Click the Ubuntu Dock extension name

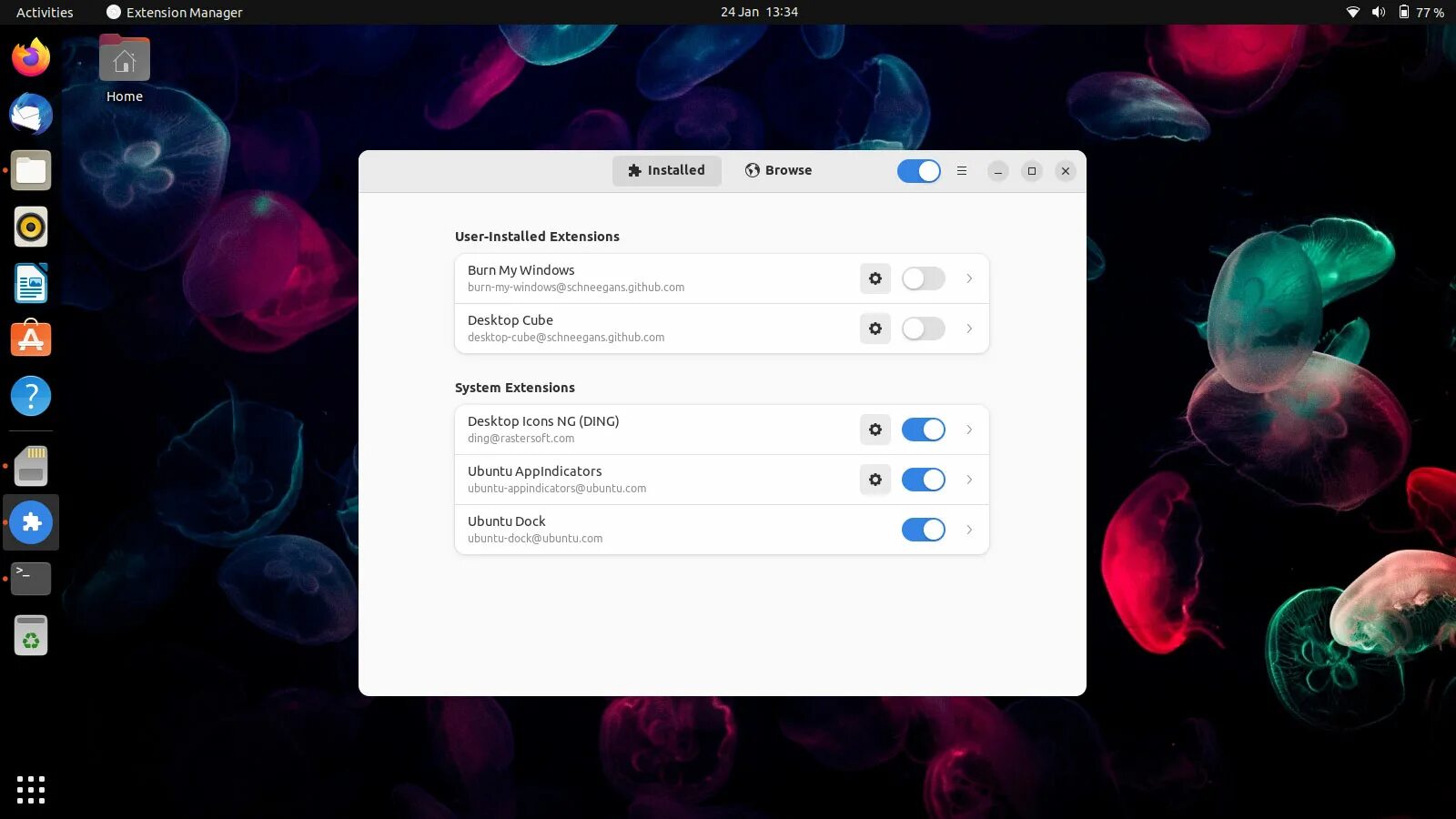click(x=507, y=521)
